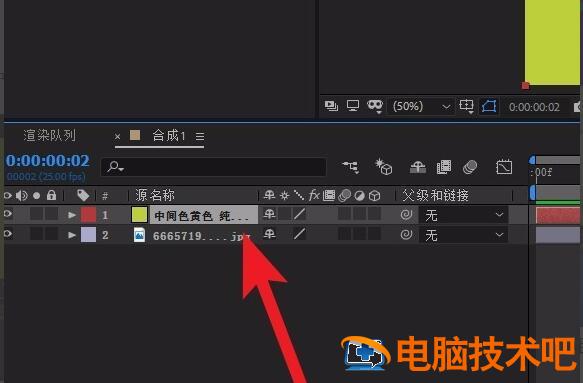Viewport: 583px width, 383px height.
Task: Open the 50% magnification dropdown
Action: 420,107
